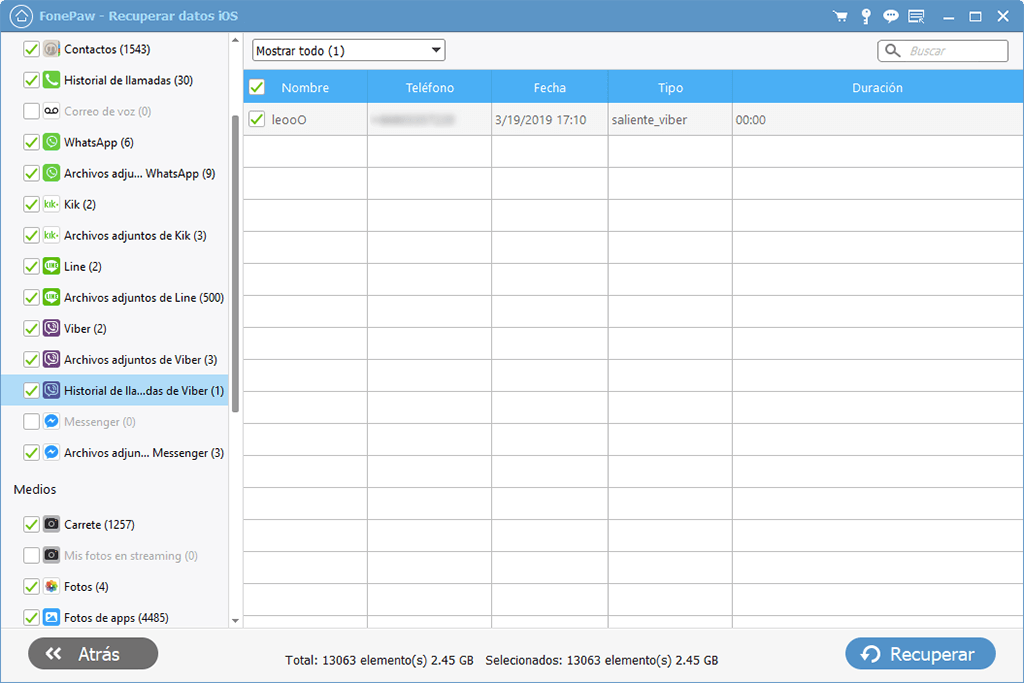Uncheck the Fotos (4) checkbox
Viewport: 1024px width, 683px height.
(x=31, y=586)
